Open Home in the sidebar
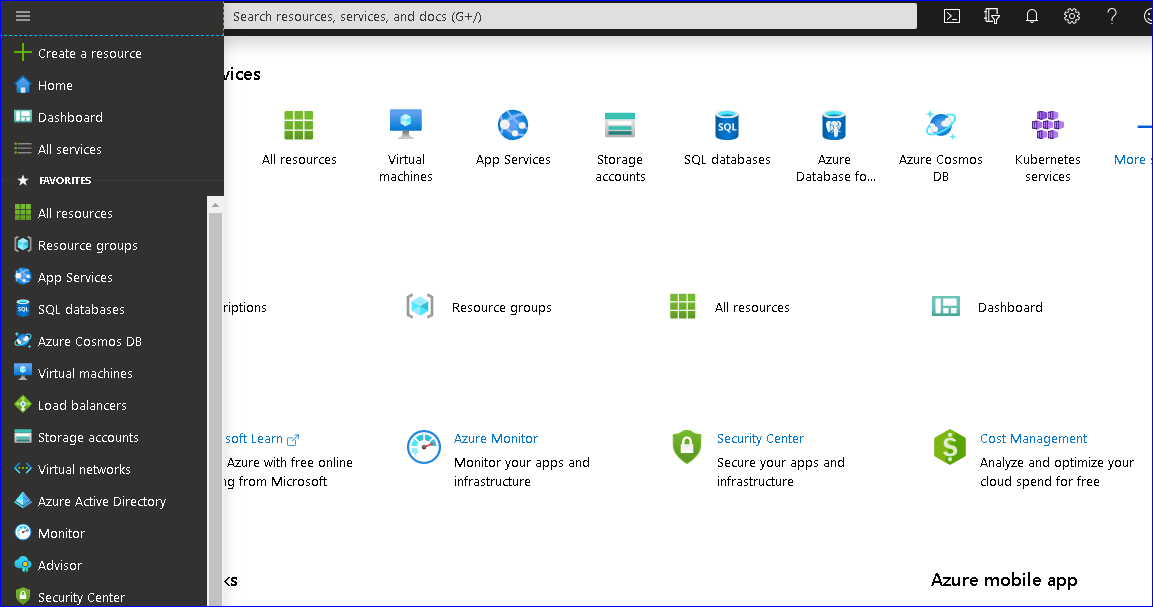Viewport: 1153px width, 607px height. 54,85
